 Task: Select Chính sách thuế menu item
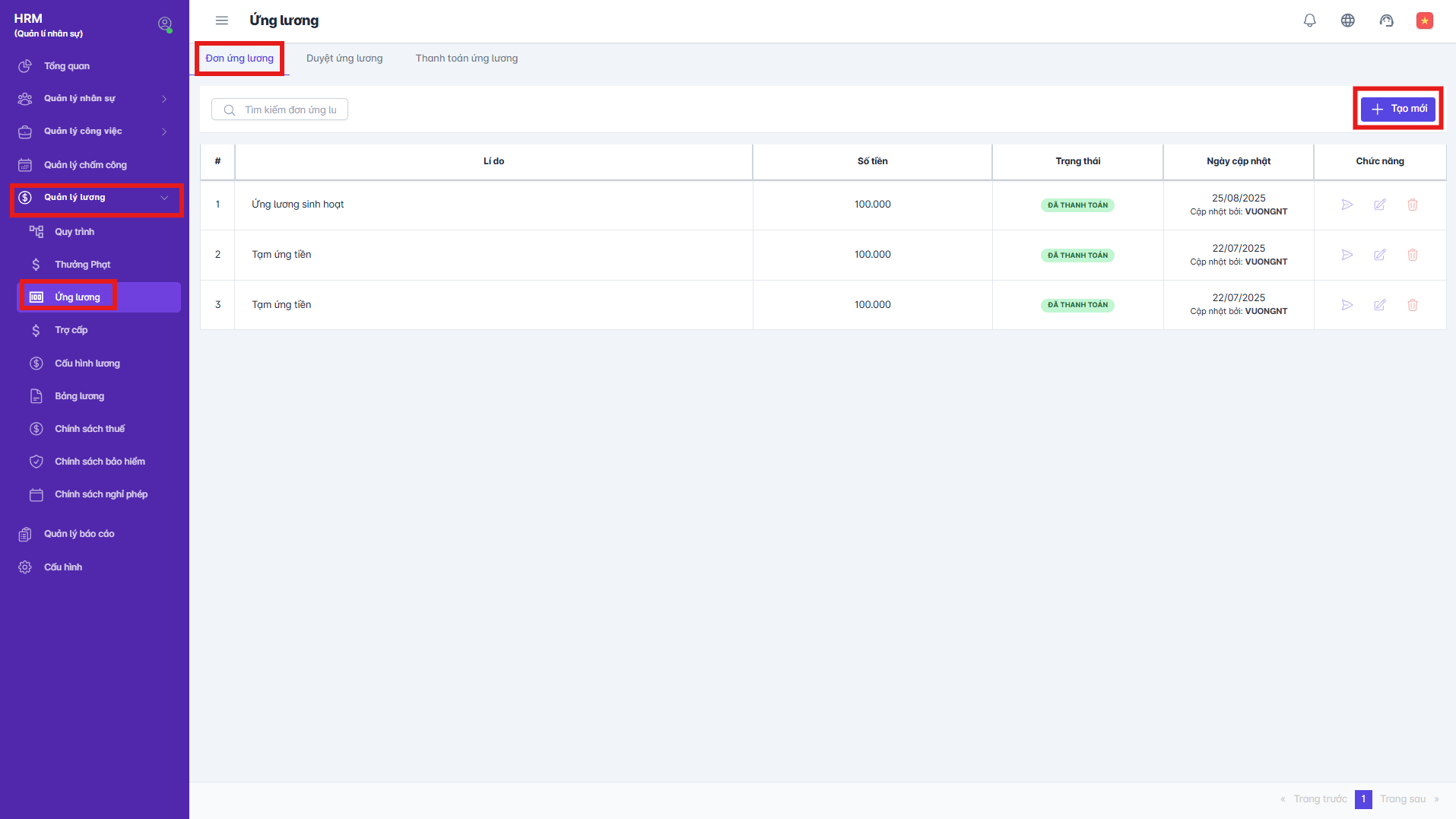pos(90,429)
